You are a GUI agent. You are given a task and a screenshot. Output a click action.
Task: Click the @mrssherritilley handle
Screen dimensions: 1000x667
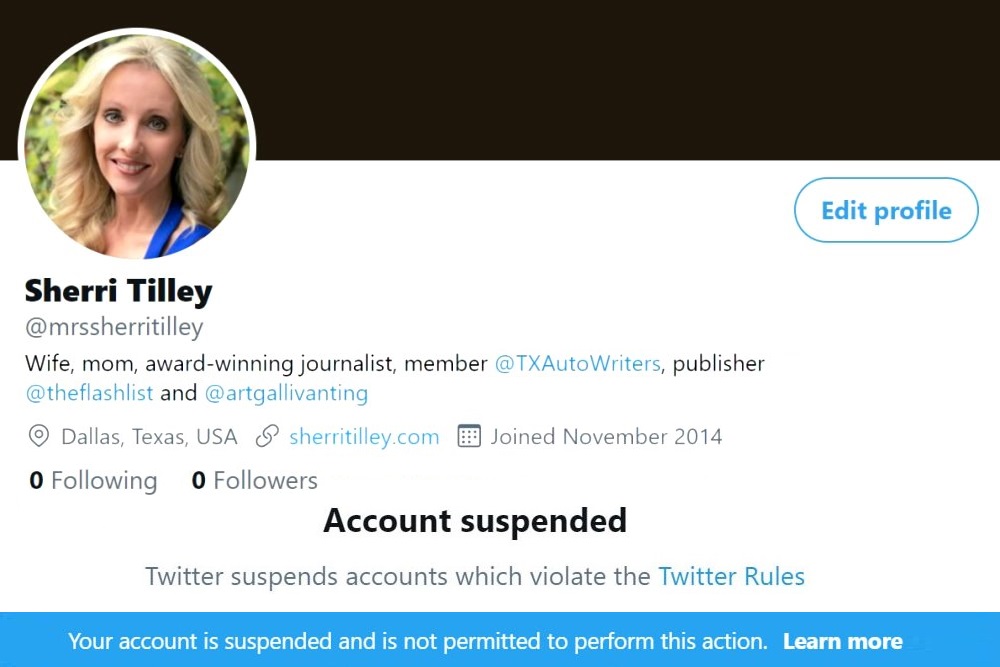point(114,327)
